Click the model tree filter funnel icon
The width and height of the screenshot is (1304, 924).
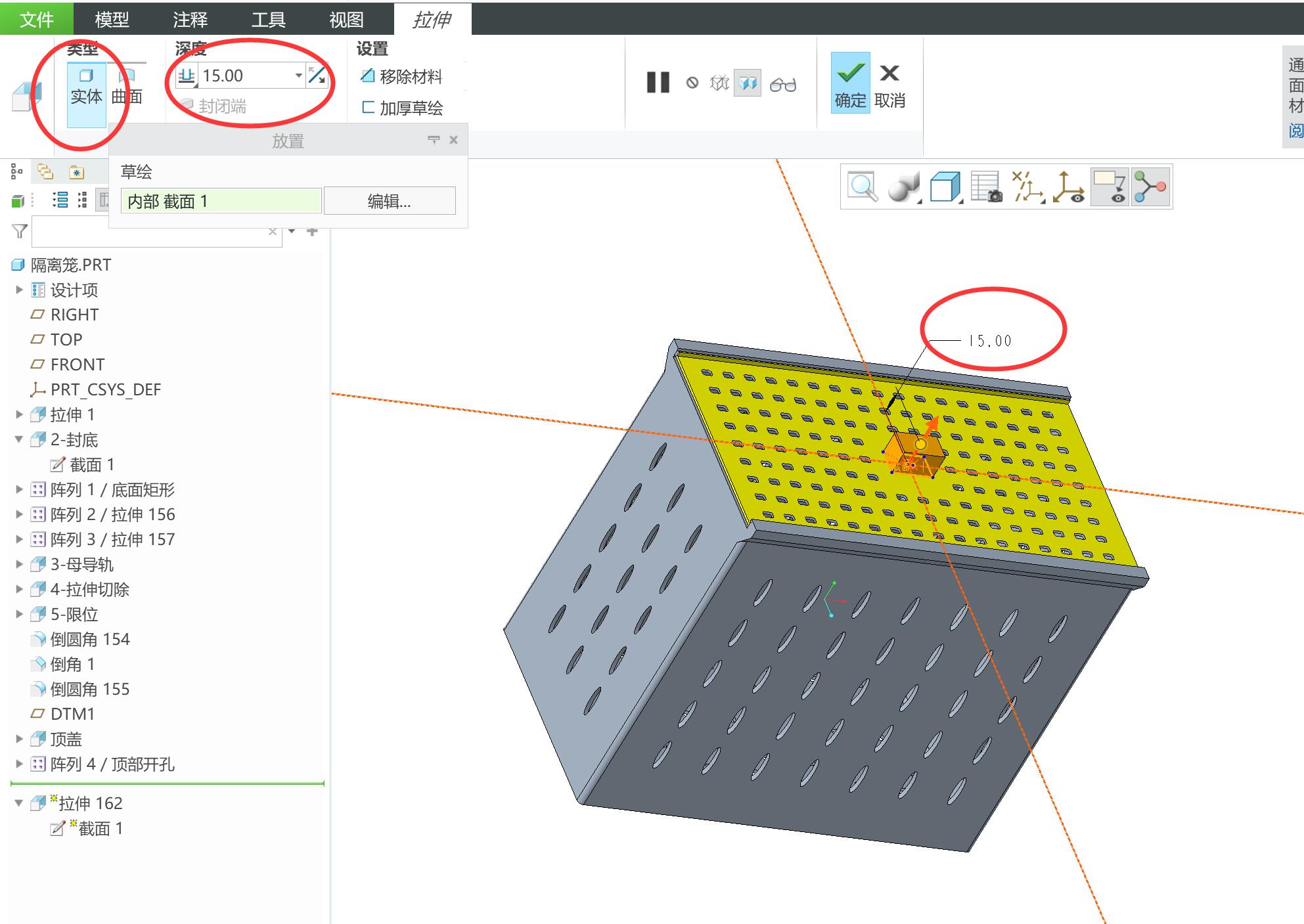(x=20, y=231)
